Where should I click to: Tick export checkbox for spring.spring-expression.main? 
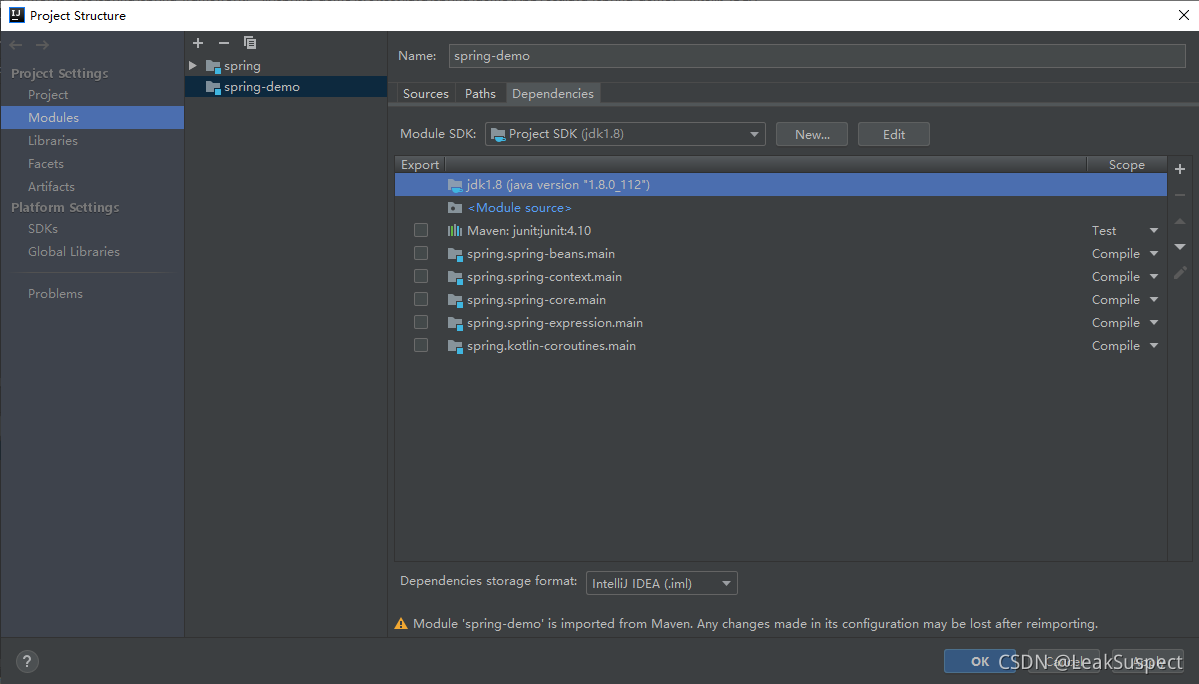click(x=421, y=322)
